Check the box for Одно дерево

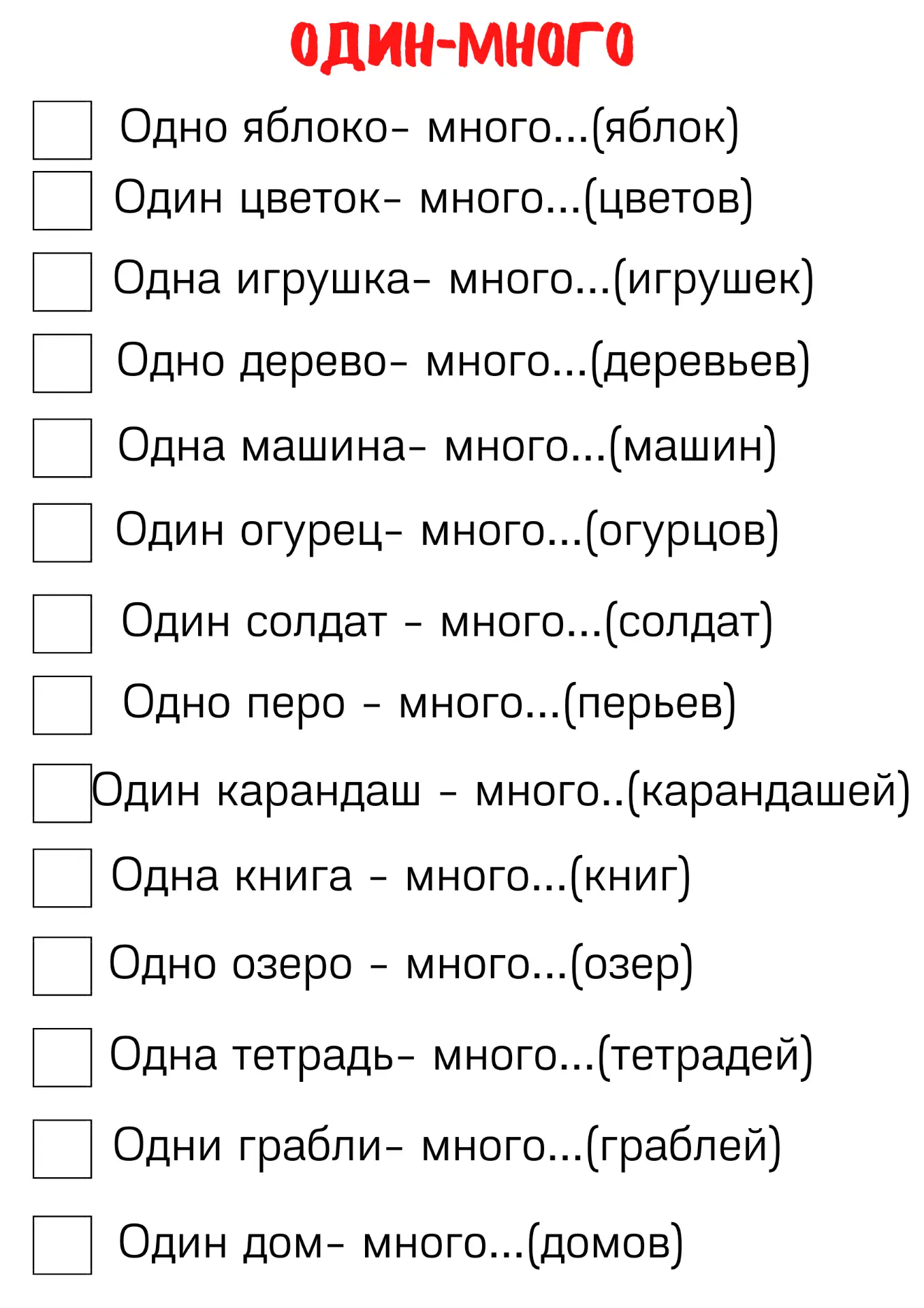pyautogui.click(x=62, y=363)
